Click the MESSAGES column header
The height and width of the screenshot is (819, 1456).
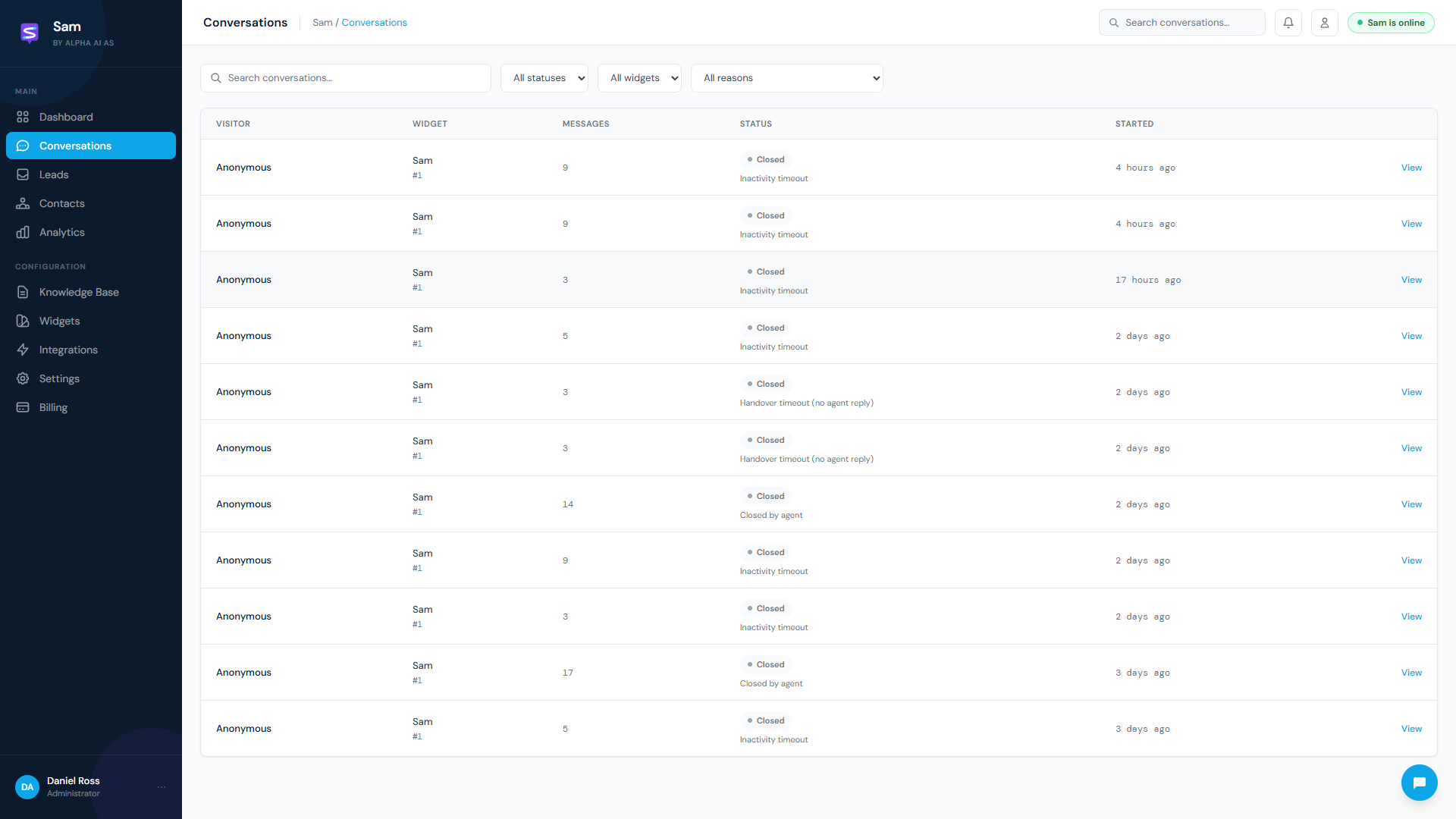pyautogui.click(x=585, y=124)
